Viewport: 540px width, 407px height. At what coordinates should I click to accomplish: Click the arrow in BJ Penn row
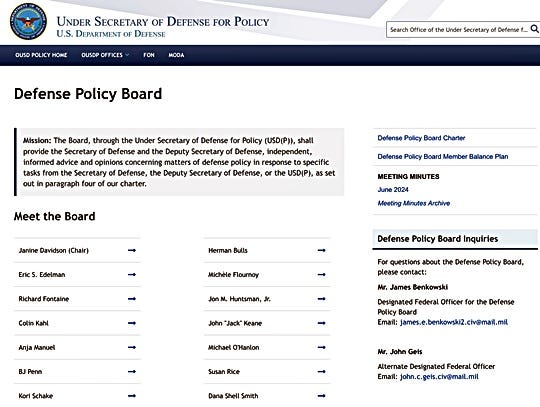pos(132,372)
